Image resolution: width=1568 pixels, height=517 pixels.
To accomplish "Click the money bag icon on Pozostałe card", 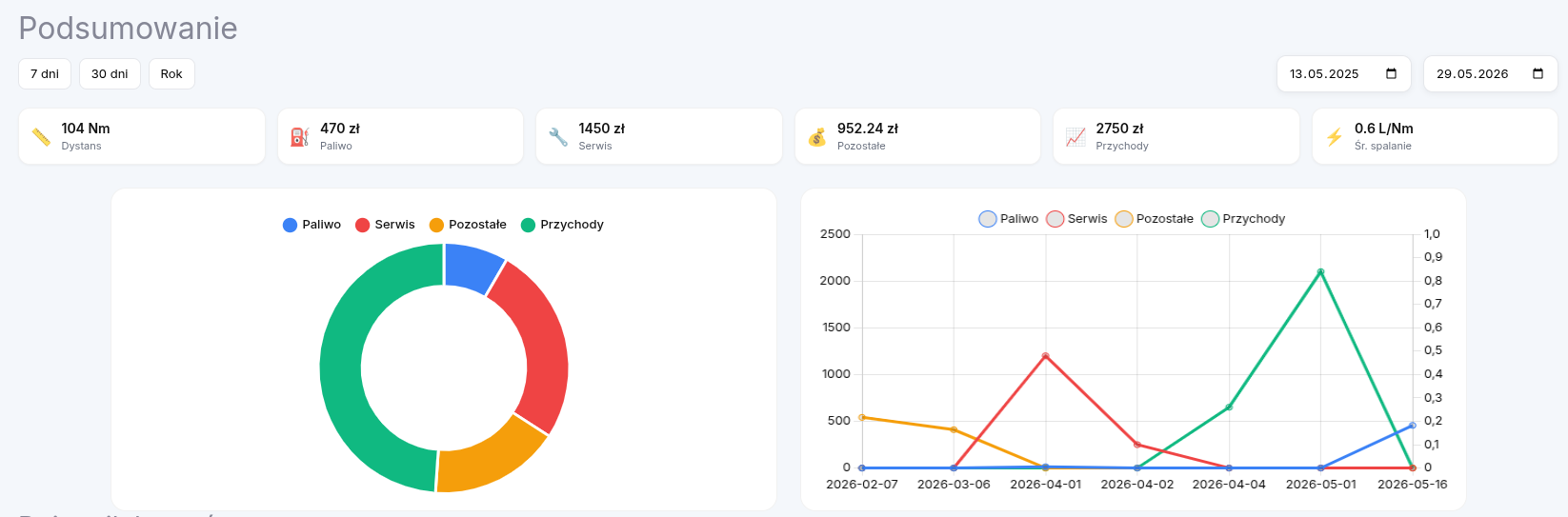I will coord(817,137).
